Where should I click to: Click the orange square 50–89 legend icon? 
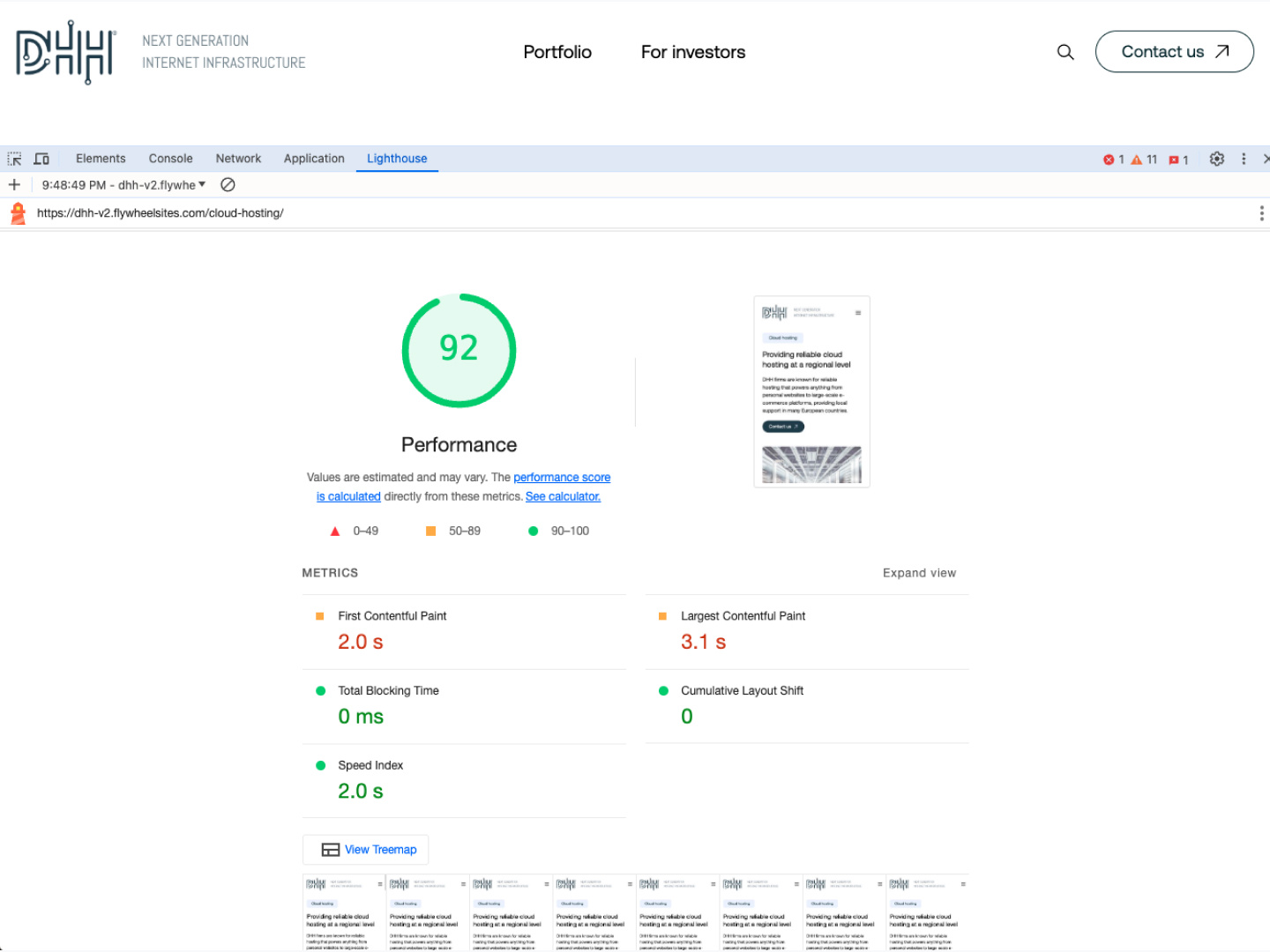pyautogui.click(x=430, y=531)
